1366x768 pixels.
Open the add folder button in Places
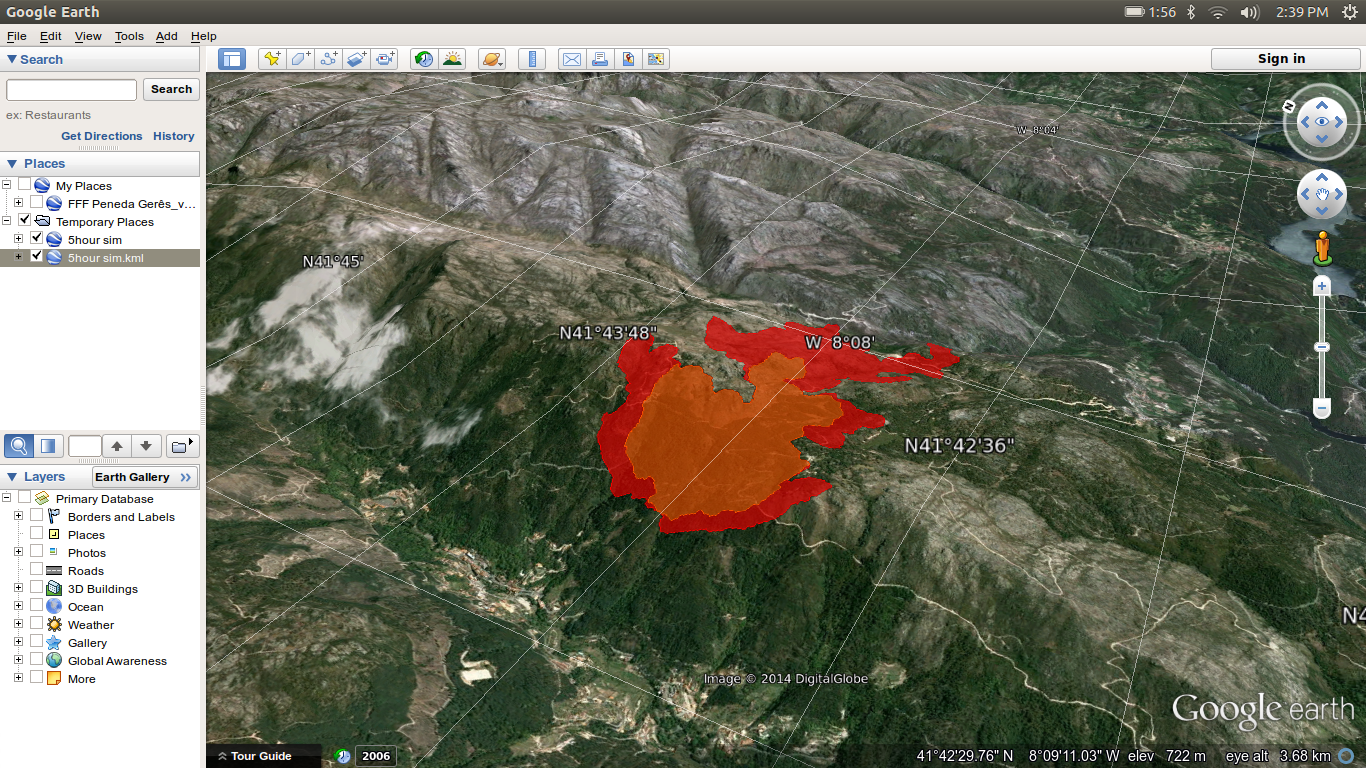182,446
